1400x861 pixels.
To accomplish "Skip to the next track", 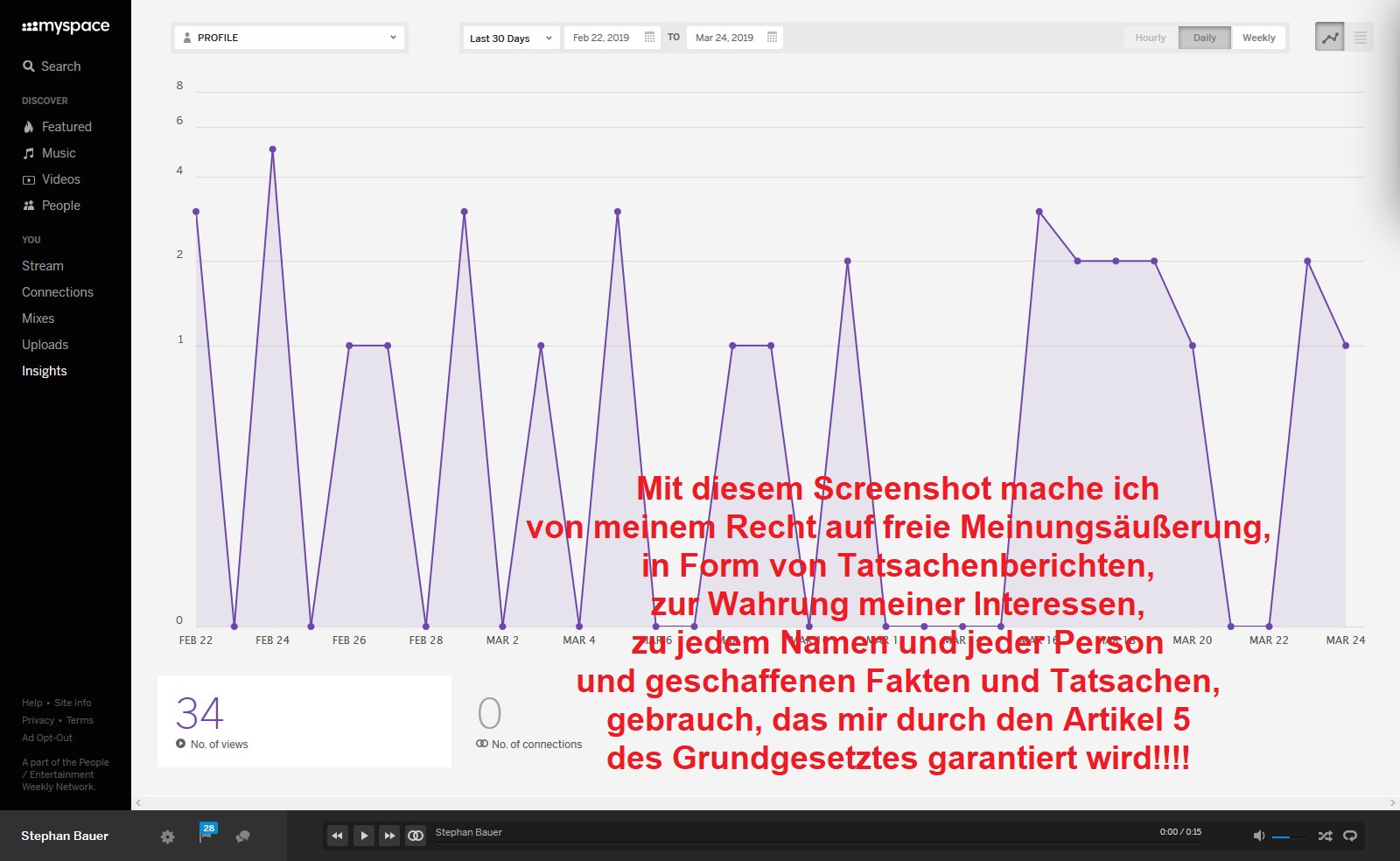I will (x=390, y=836).
